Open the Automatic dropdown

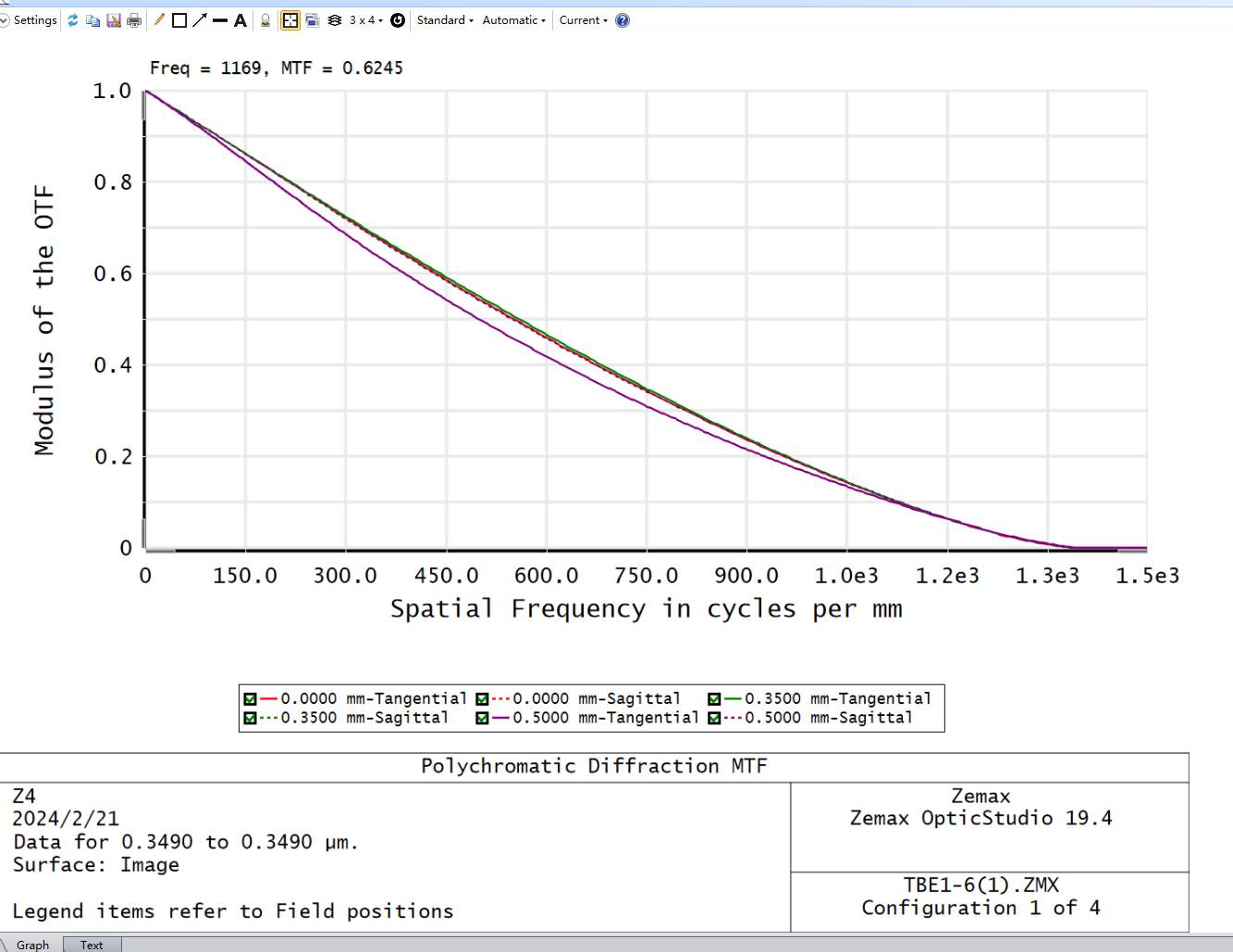click(x=514, y=20)
